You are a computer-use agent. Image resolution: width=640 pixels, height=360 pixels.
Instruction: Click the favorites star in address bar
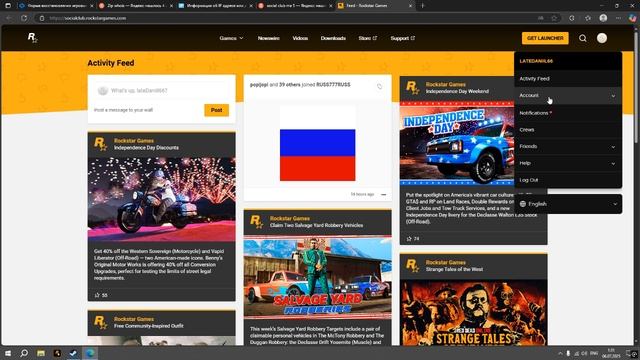[554, 18]
